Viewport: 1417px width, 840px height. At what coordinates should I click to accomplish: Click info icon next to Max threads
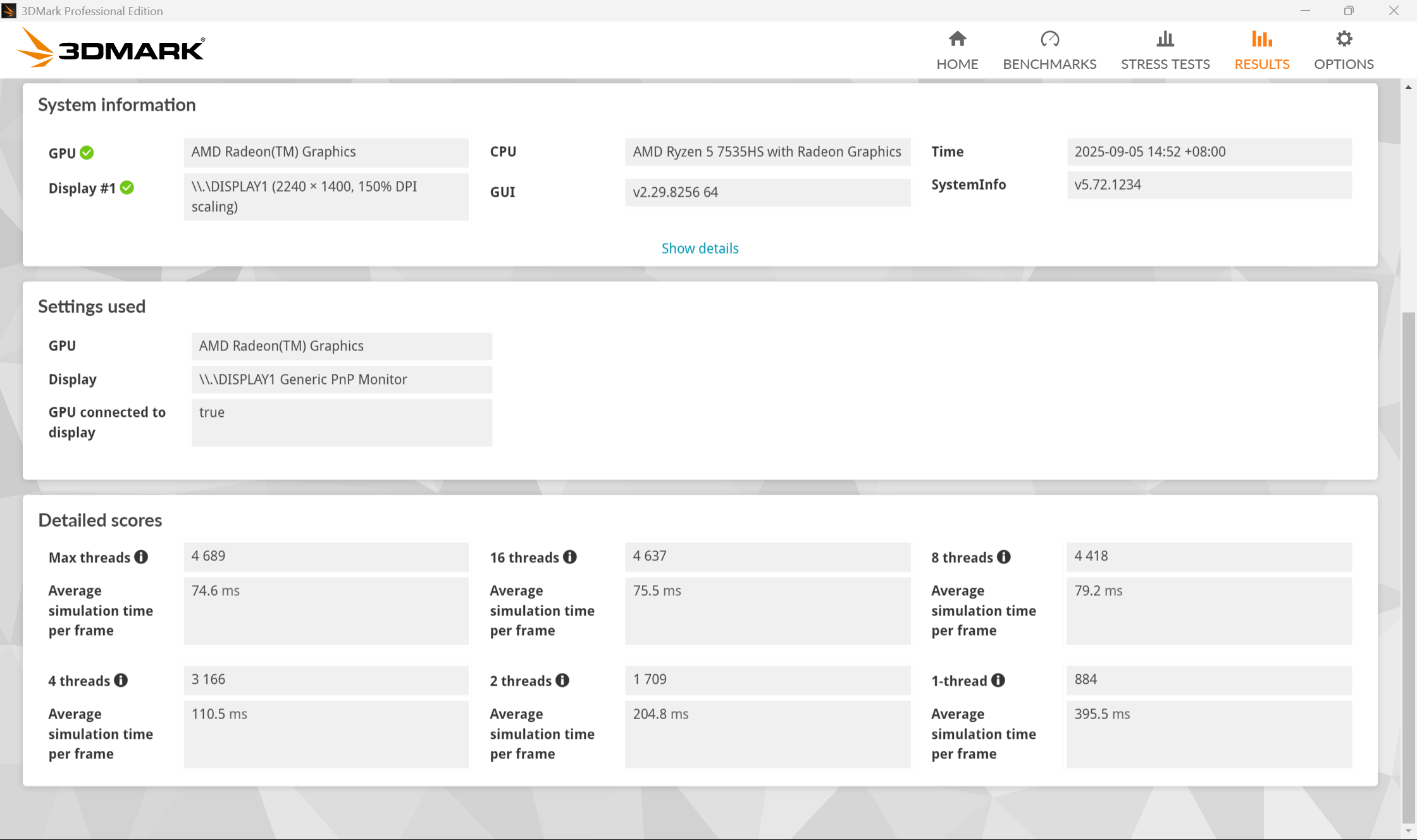coord(141,557)
